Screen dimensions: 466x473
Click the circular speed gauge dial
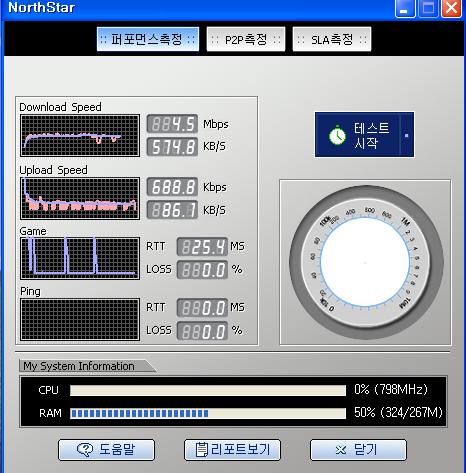pyautogui.click(x=366, y=263)
